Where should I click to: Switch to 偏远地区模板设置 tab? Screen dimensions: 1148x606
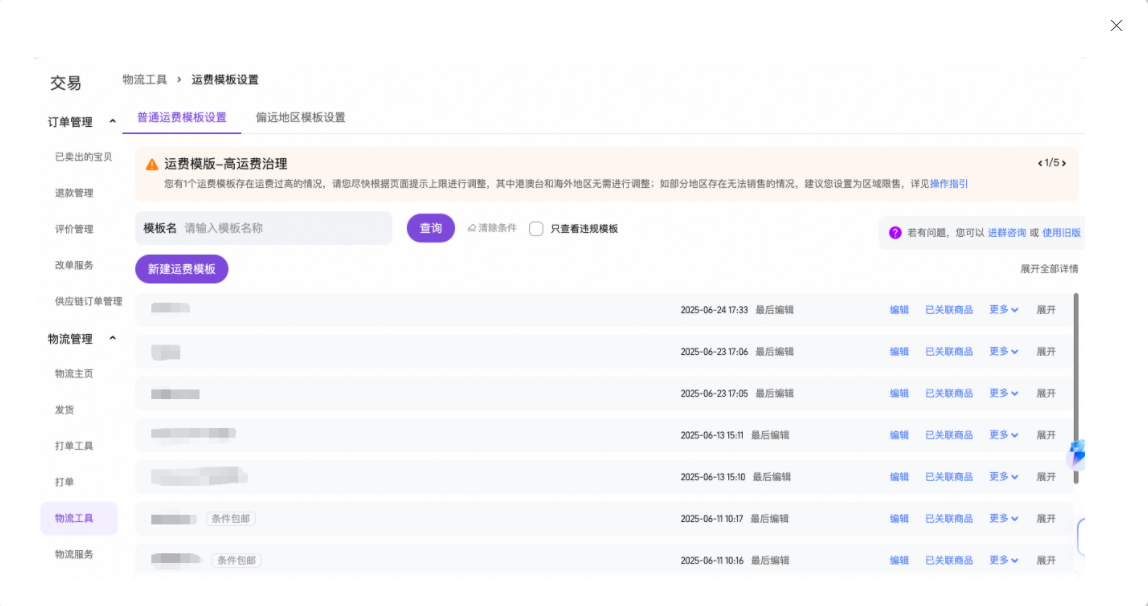(x=300, y=117)
